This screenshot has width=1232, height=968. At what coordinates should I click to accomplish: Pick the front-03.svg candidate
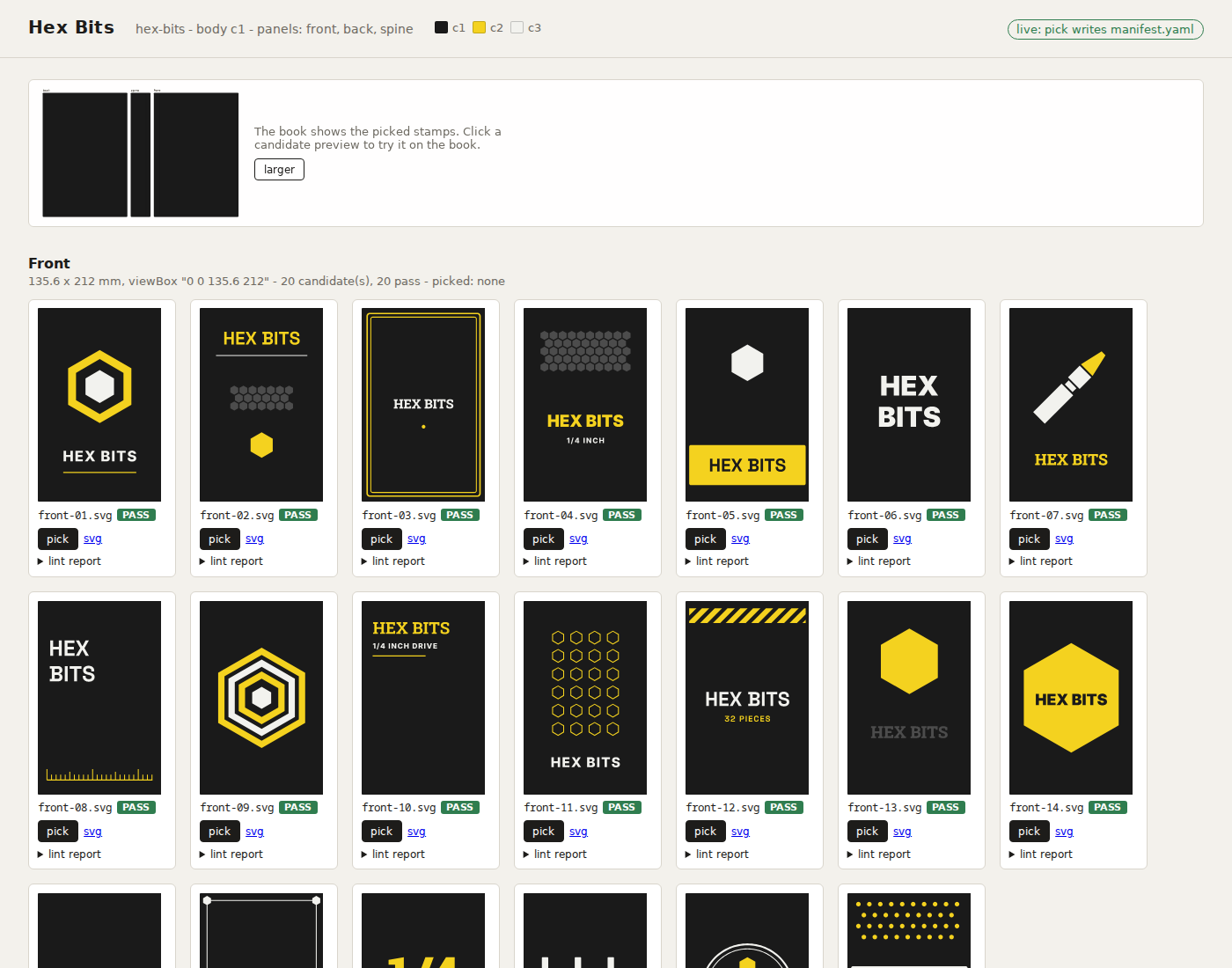(x=382, y=539)
